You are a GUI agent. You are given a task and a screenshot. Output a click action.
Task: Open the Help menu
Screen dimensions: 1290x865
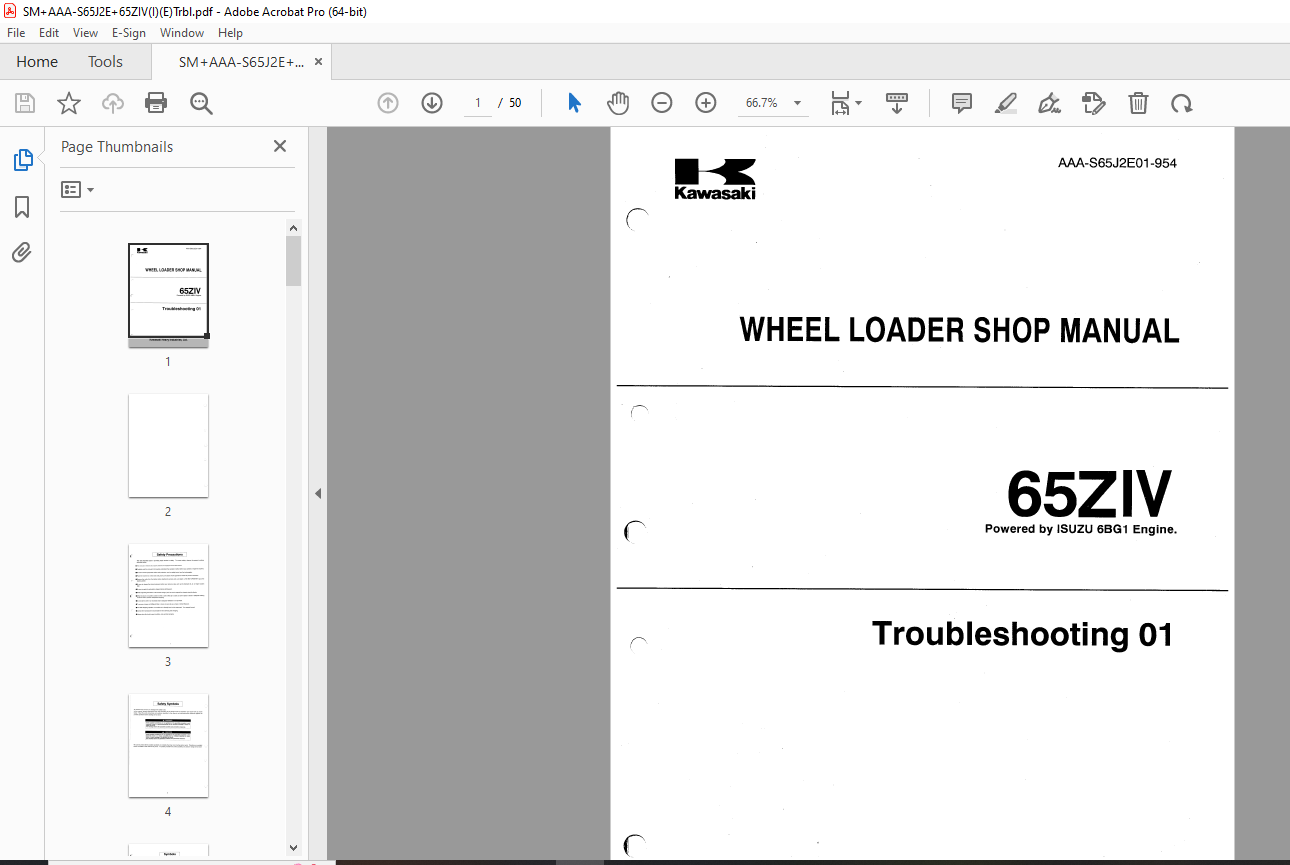pyautogui.click(x=230, y=33)
